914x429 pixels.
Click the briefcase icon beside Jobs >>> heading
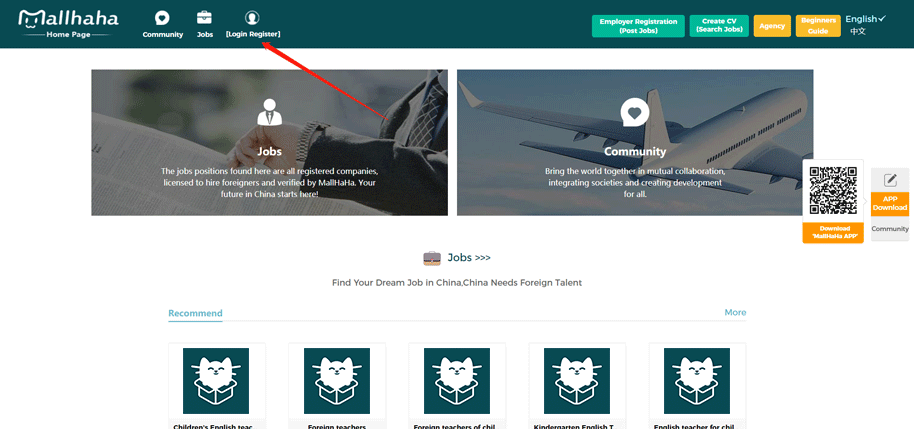pos(432,258)
